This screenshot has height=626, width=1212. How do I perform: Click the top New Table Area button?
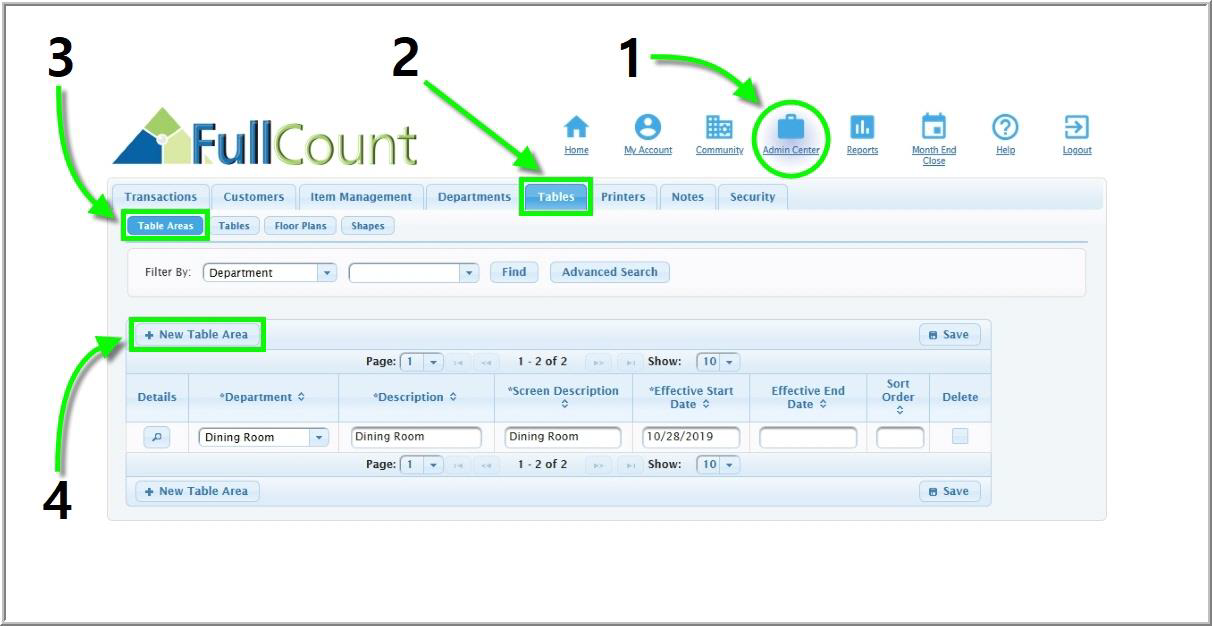[197, 334]
